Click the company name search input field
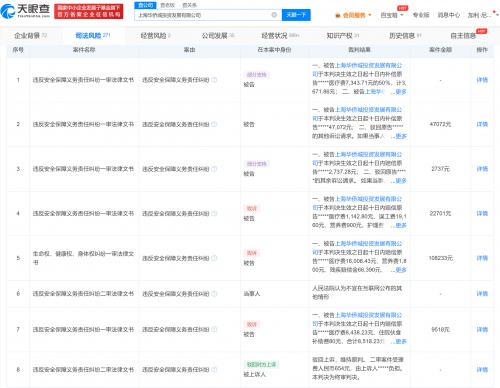The width and height of the screenshot is (500, 388). tap(204, 15)
